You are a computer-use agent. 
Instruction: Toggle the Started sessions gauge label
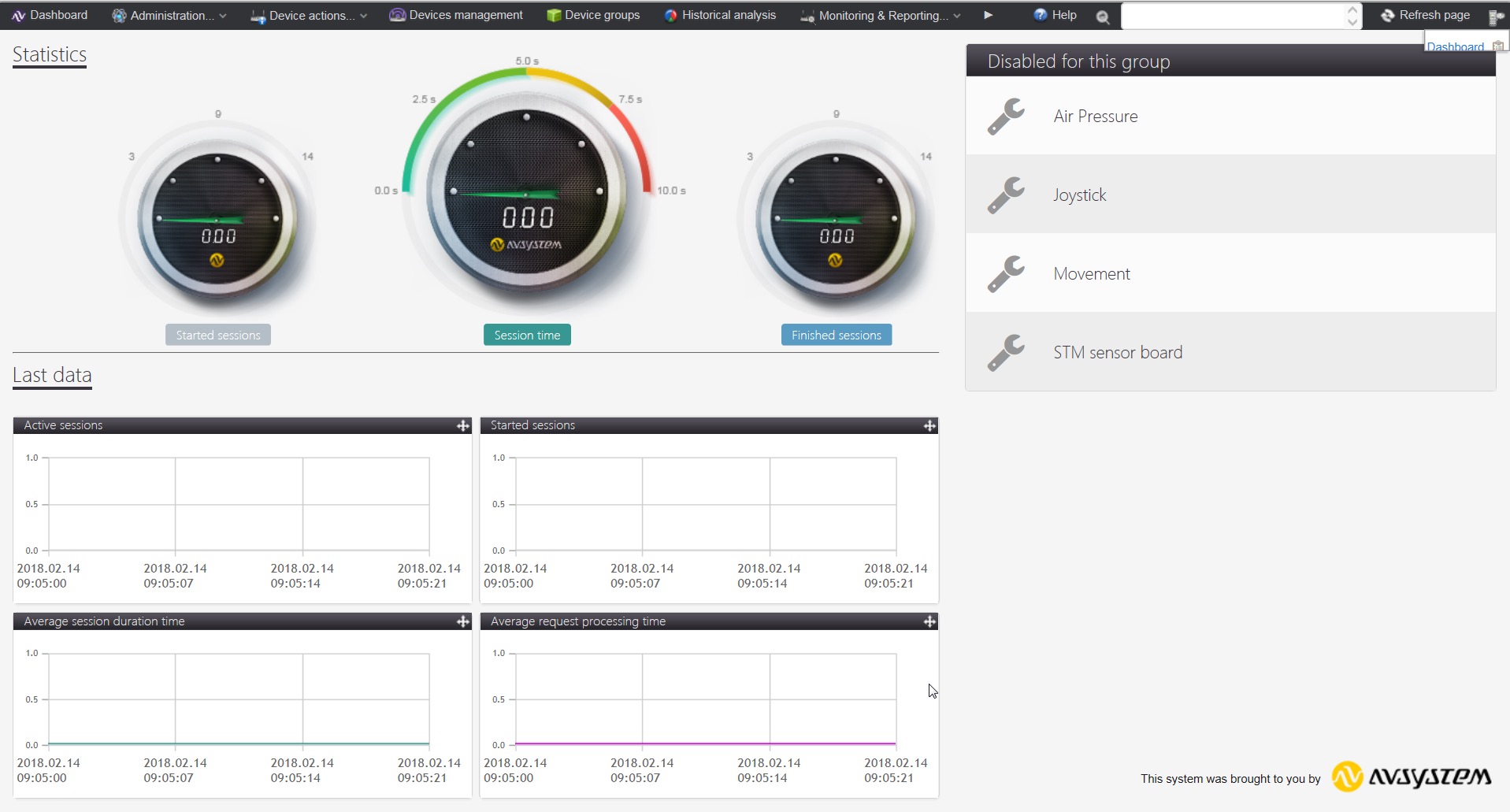pyautogui.click(x=218, y=335)
